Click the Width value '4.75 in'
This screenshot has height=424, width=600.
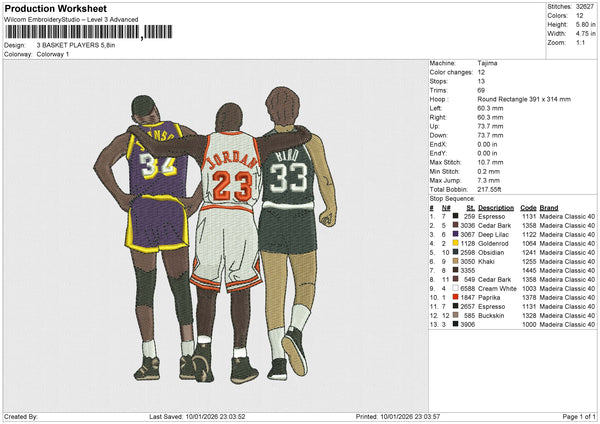click(585, 34)
